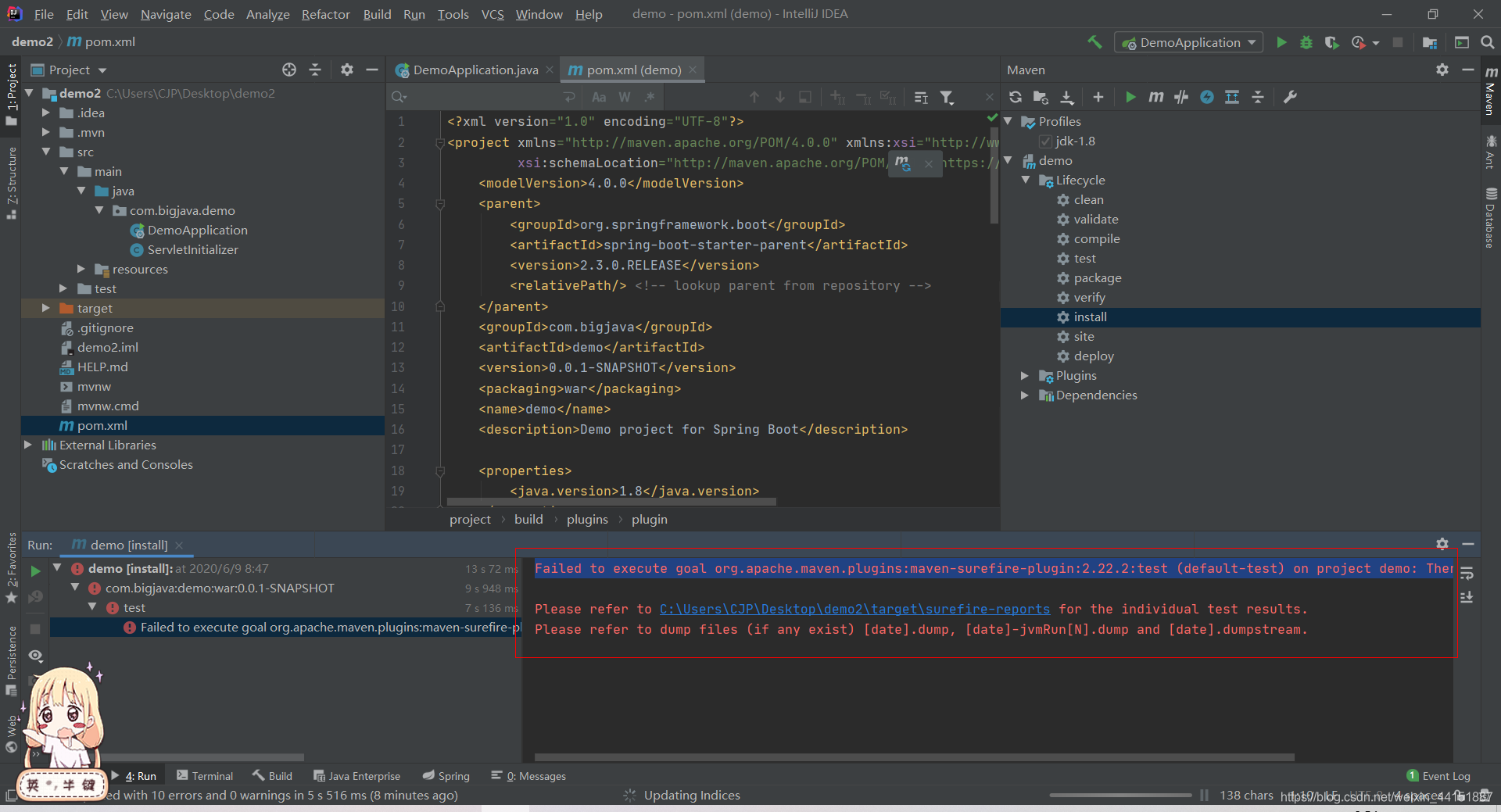The height and width of the screenshot is (812, 1501).
Task: Click the filter search results icon
Action: tap(948, 97)
